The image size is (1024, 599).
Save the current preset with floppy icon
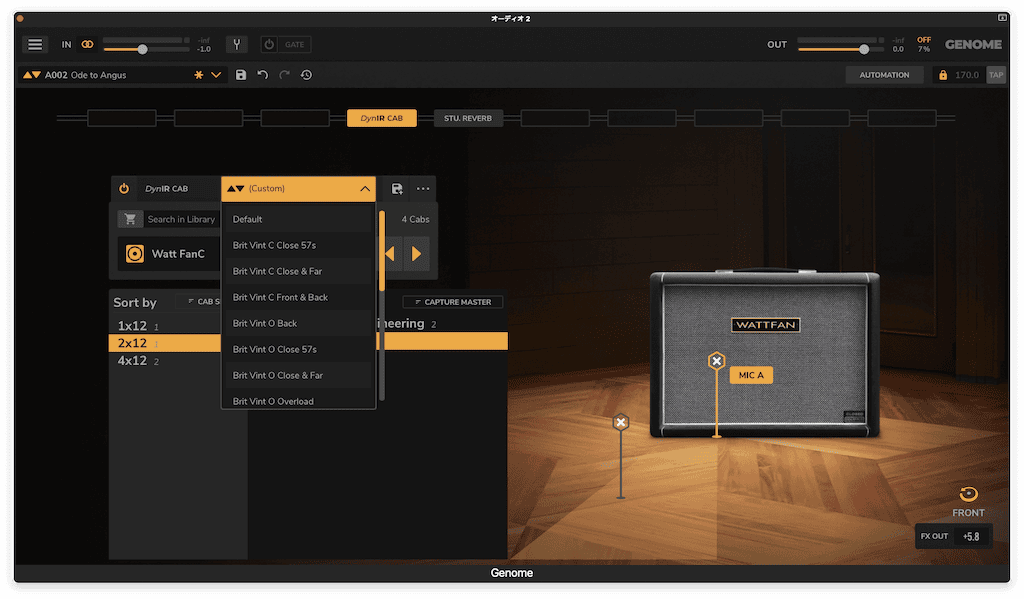point(241,75)
